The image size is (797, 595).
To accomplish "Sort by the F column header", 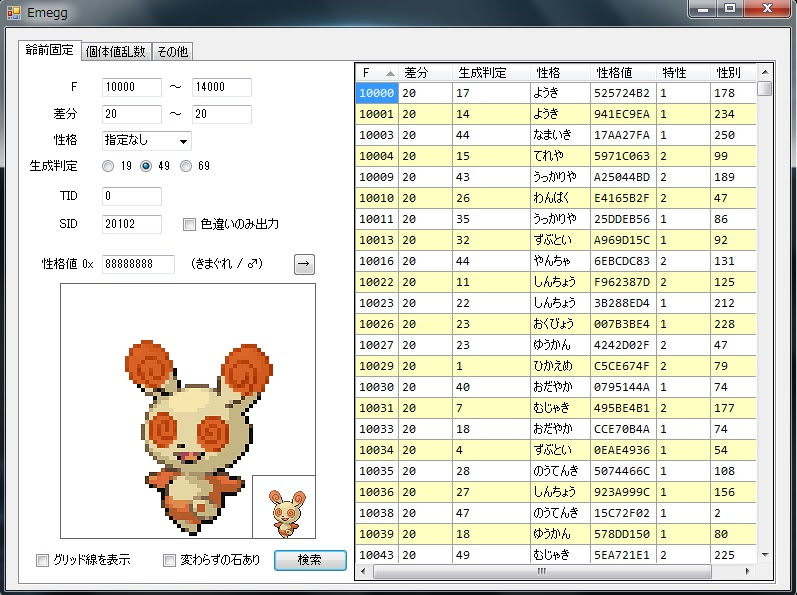I will tap(377, 73).
